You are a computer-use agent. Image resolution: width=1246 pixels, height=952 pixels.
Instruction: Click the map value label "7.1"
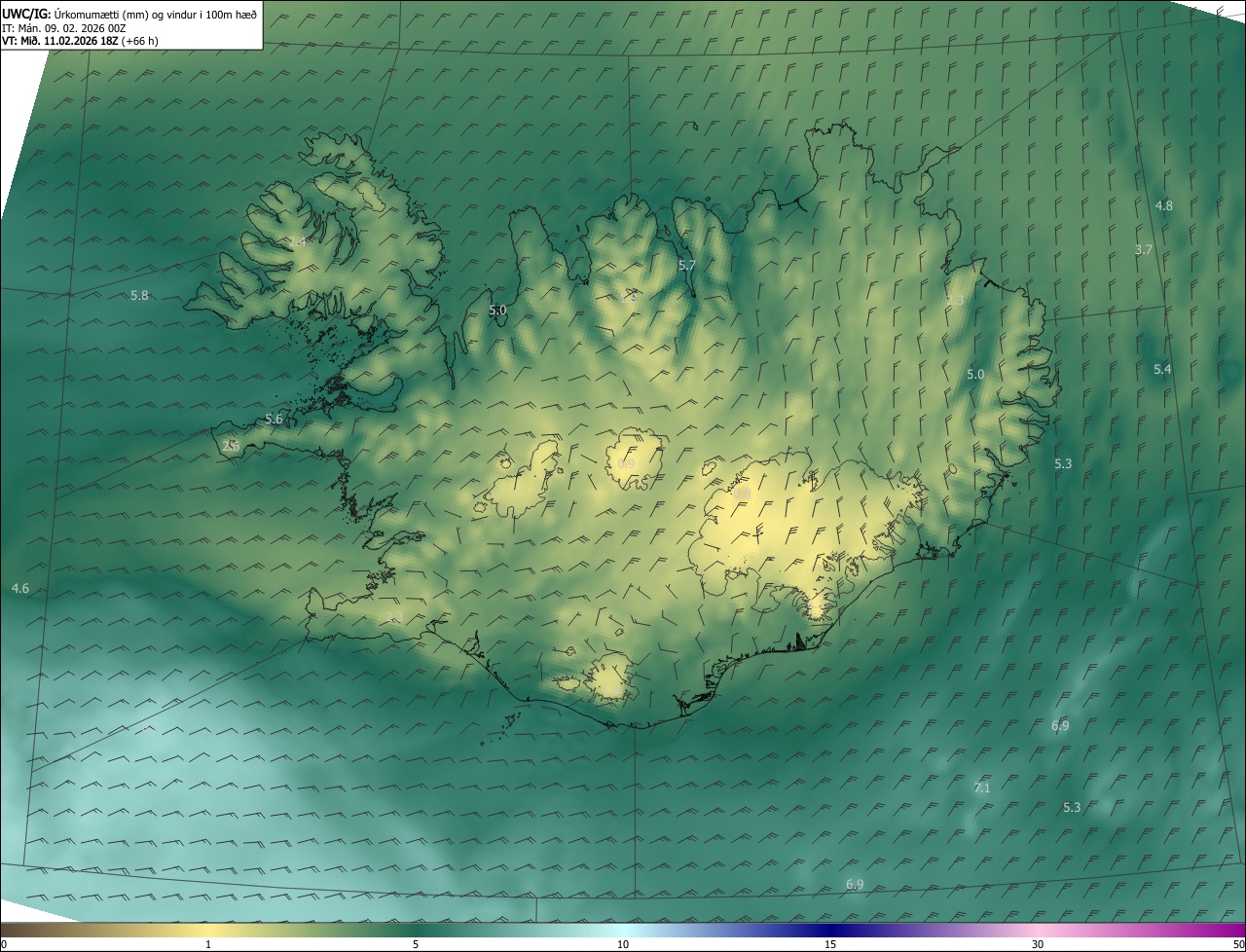point(981,787)
